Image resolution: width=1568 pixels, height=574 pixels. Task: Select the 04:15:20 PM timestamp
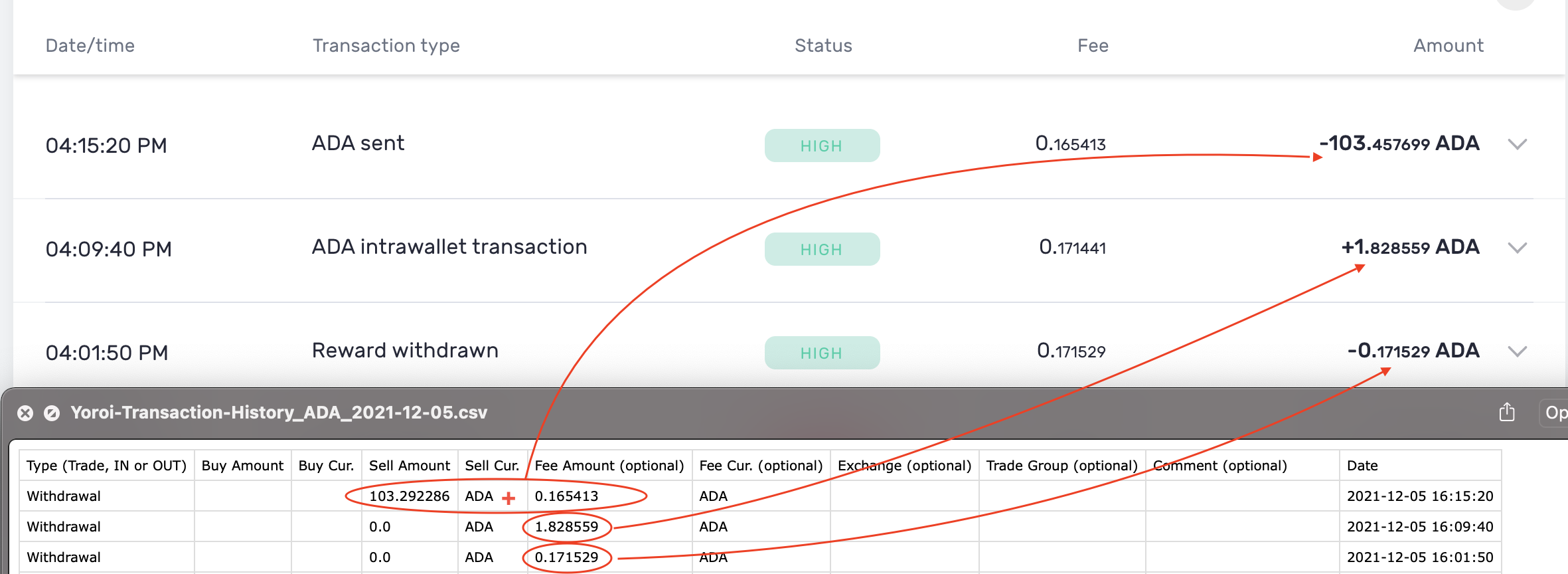(106, 145)
